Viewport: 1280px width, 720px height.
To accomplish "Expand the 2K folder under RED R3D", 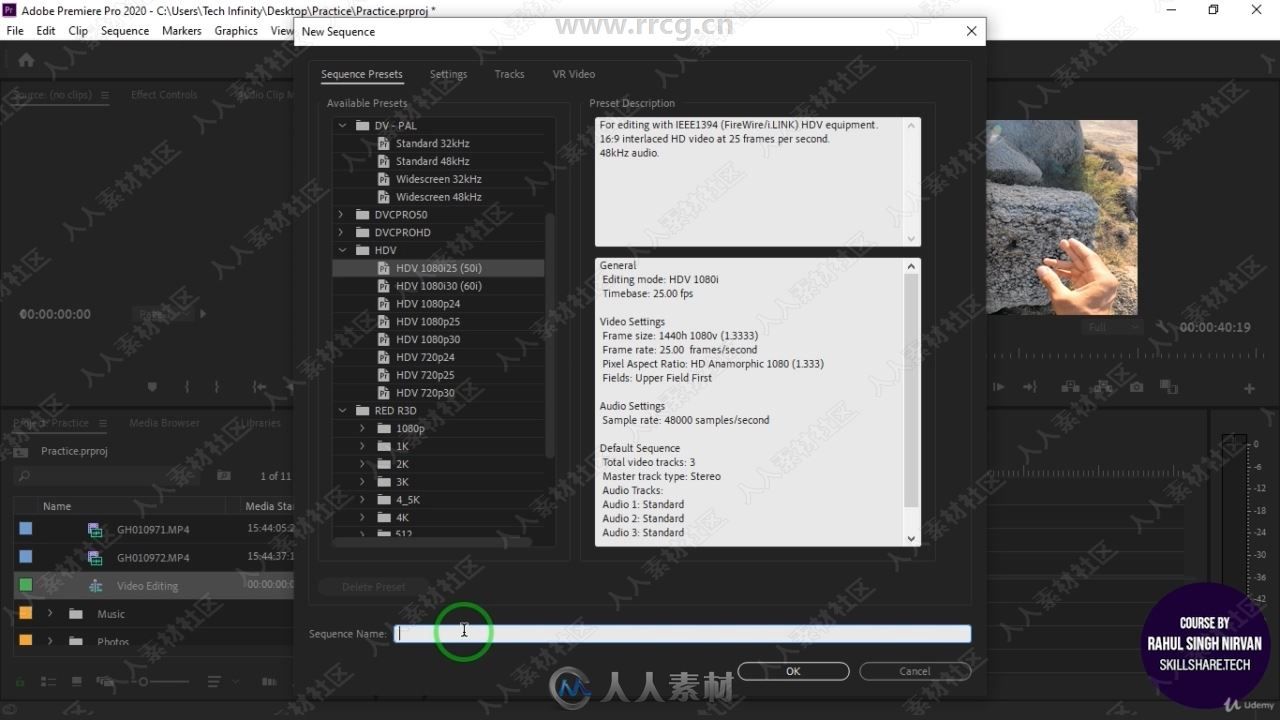I will (362, 464).
